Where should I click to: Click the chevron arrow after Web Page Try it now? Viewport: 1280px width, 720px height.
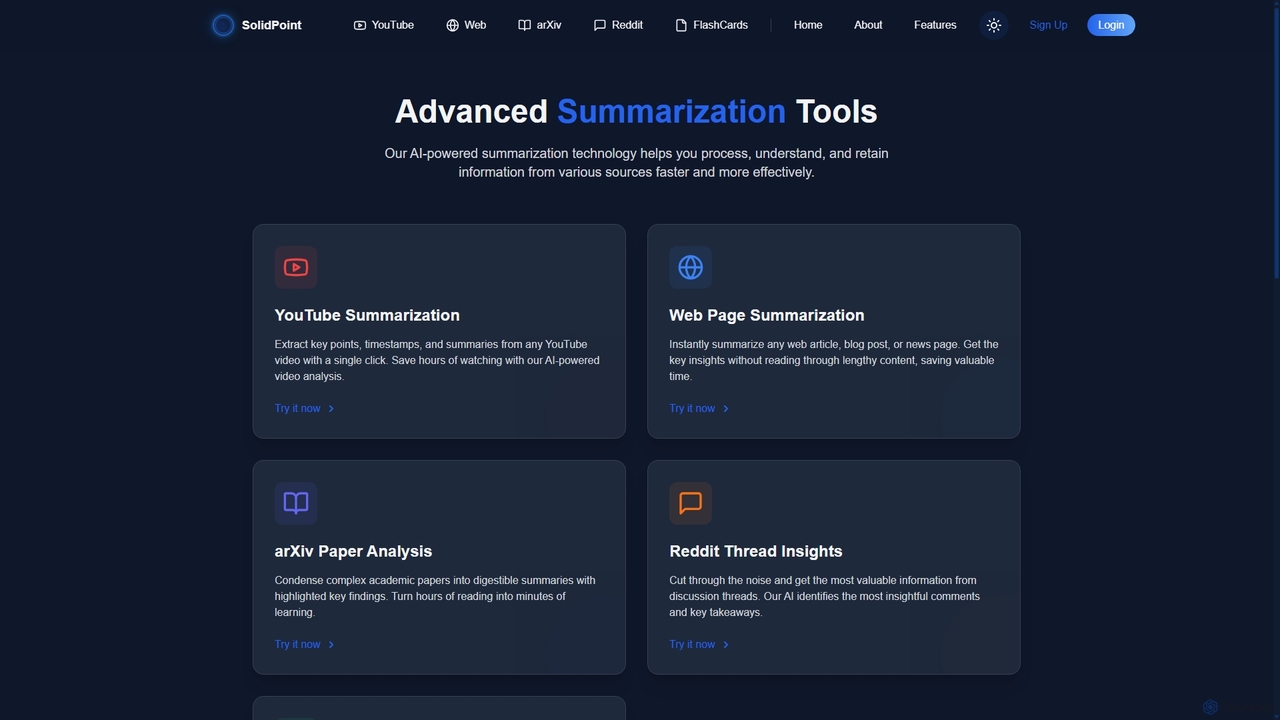click(x=725, y=408)
